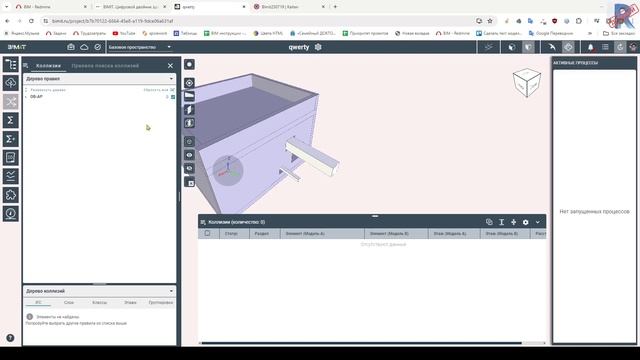
Task: Open the help question mark icon
Action: coord(10,338)
